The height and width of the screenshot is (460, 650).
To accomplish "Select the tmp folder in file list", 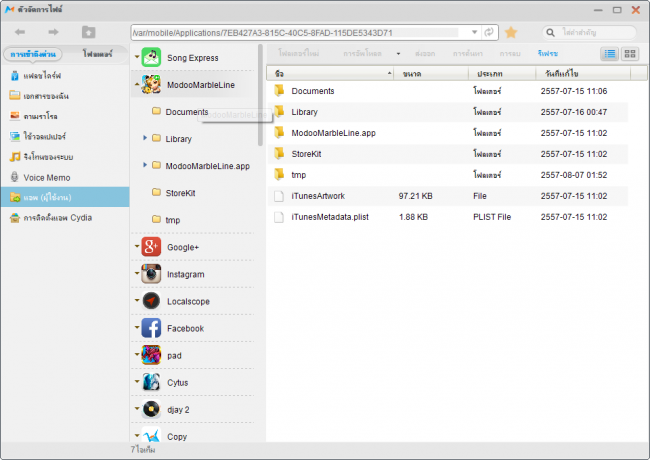I will tap(448, 175).
